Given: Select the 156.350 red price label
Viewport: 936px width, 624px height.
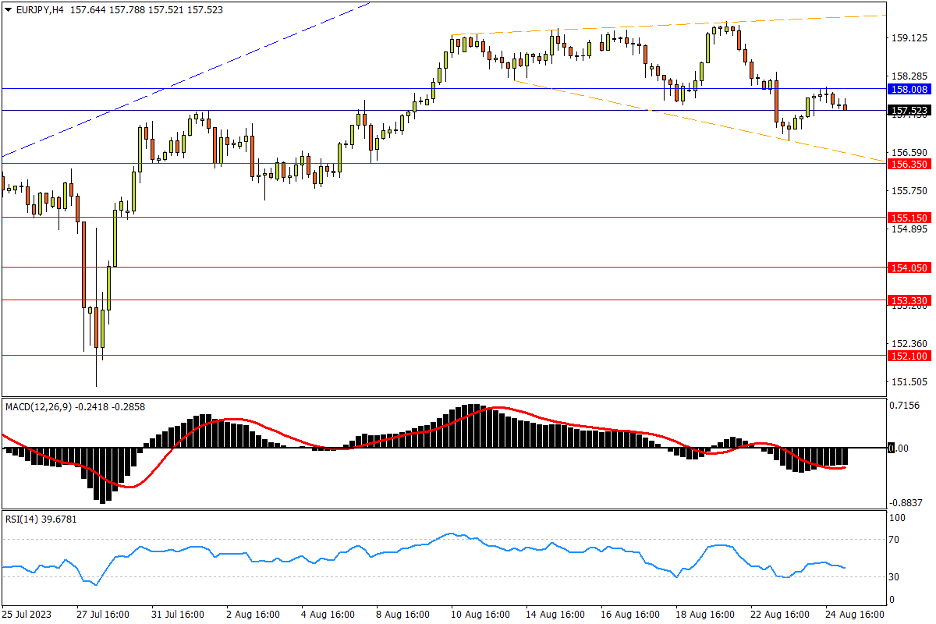Looking at the screenshot, I should click(x=909, y=164).
